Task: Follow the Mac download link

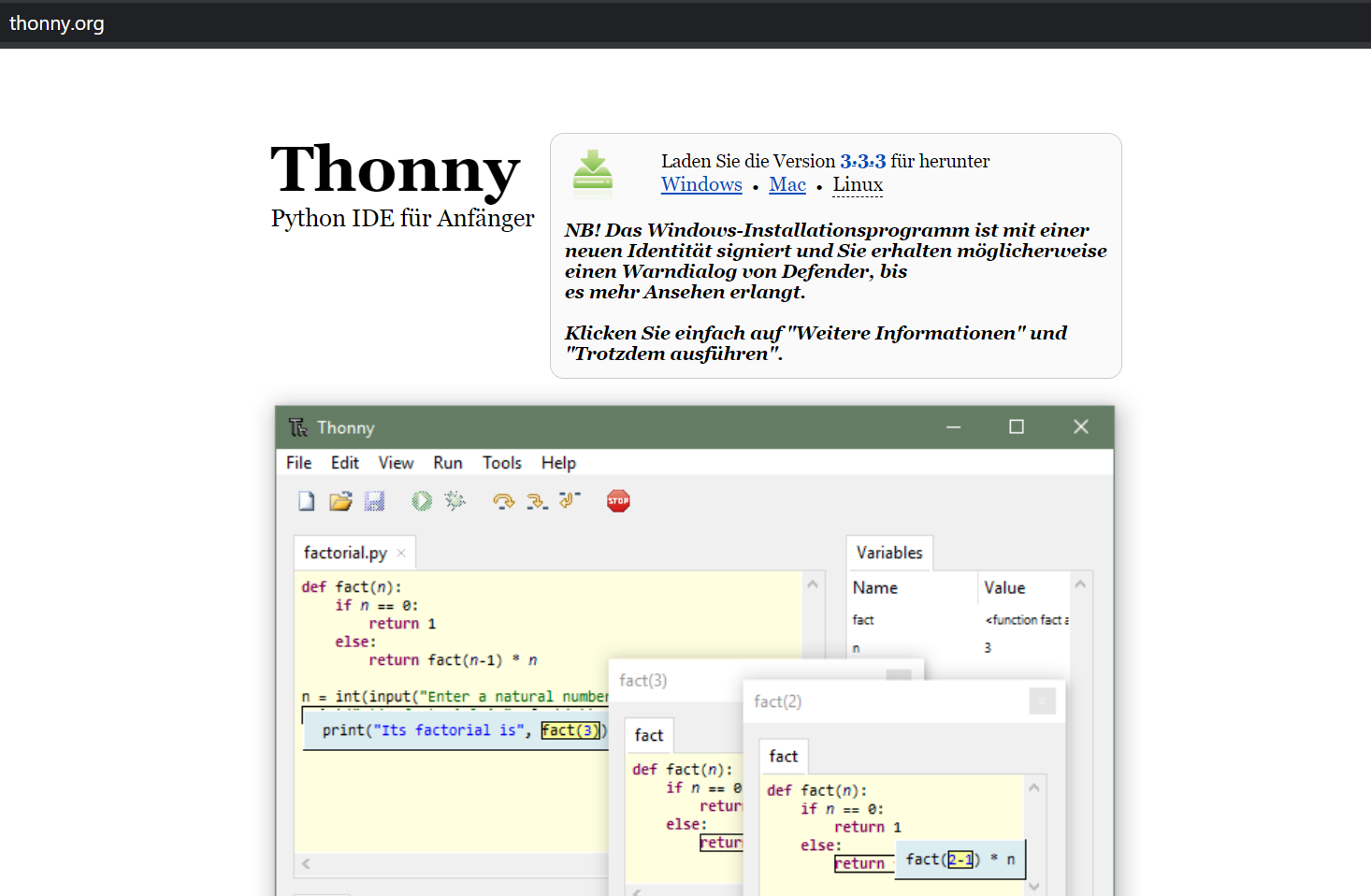Action: coord(787,184)
